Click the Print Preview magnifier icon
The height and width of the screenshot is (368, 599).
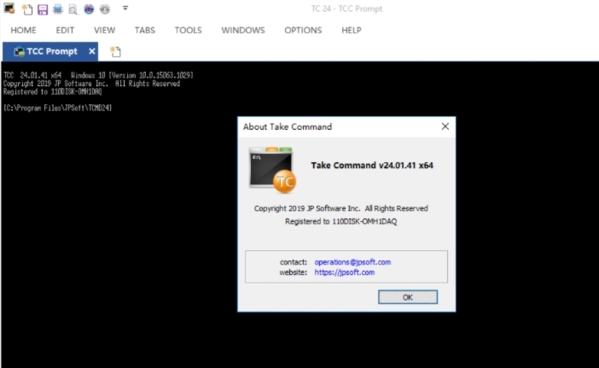pos(73,9)
